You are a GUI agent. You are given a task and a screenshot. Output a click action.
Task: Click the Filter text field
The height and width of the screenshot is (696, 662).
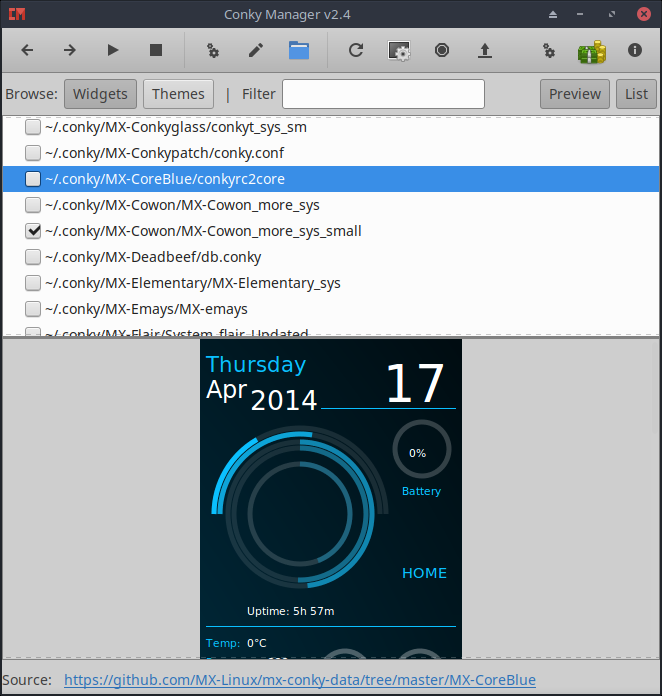[383, 94]
